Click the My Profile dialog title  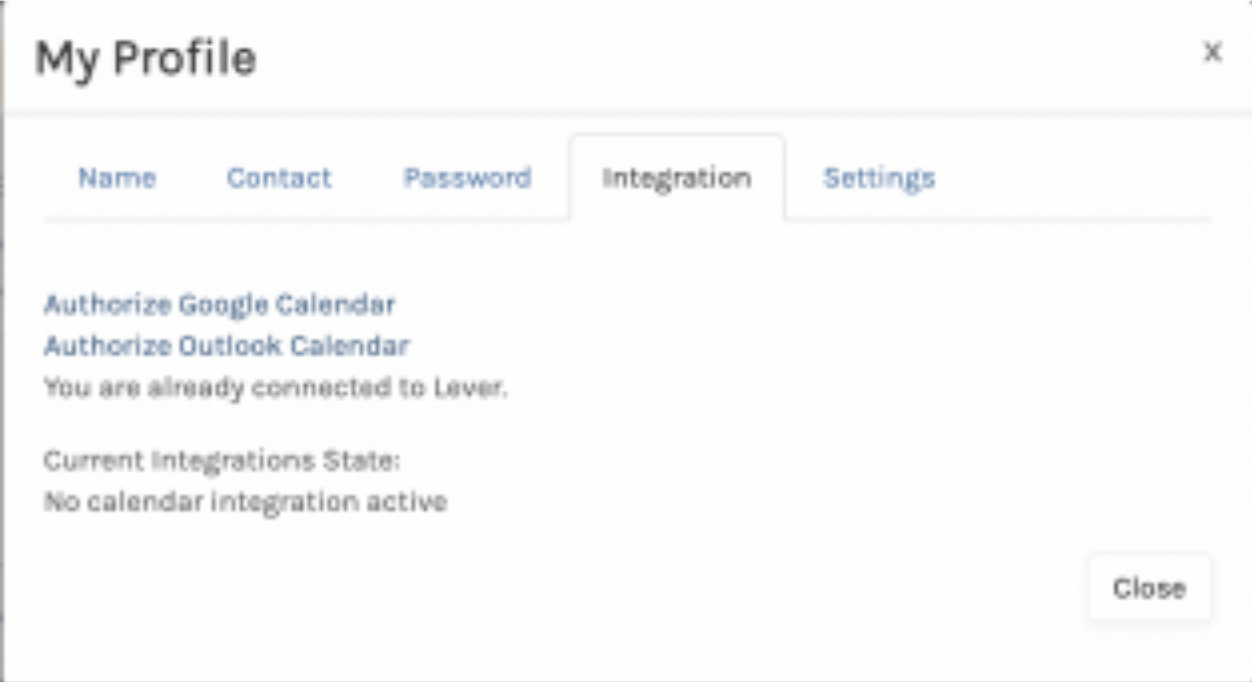tap(145, 58)
